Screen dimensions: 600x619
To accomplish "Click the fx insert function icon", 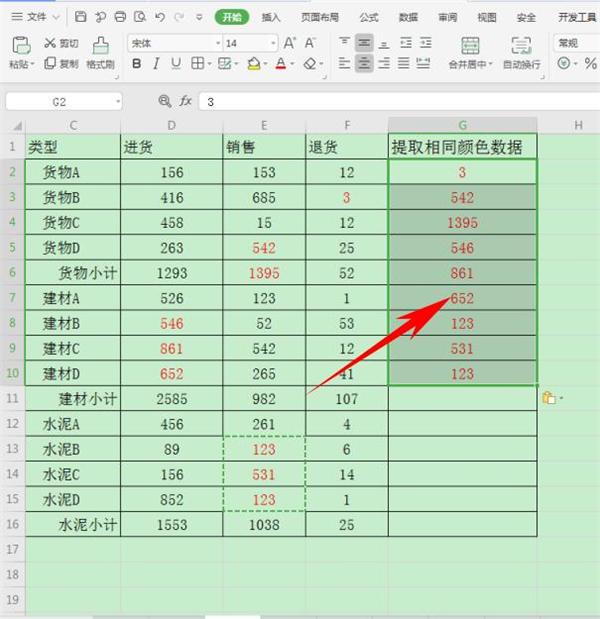I will [x=186, y=101].
